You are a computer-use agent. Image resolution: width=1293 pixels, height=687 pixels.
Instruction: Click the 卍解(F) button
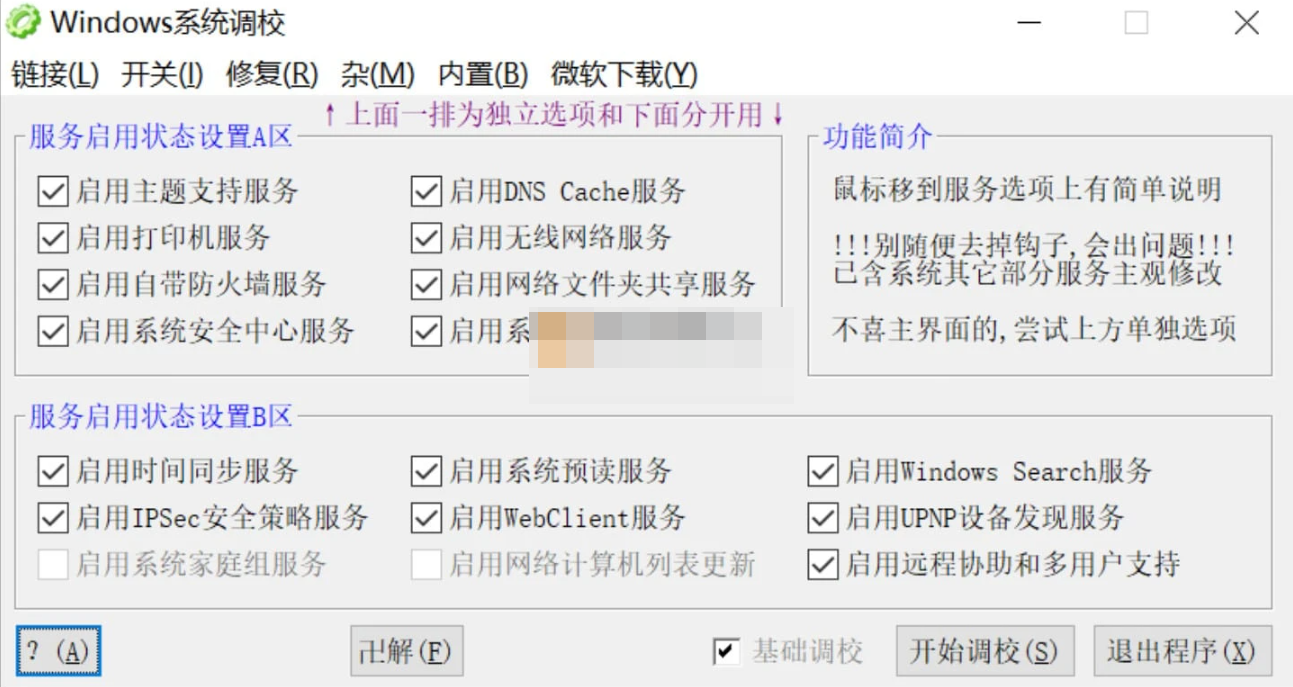click(x=406, y=651)
